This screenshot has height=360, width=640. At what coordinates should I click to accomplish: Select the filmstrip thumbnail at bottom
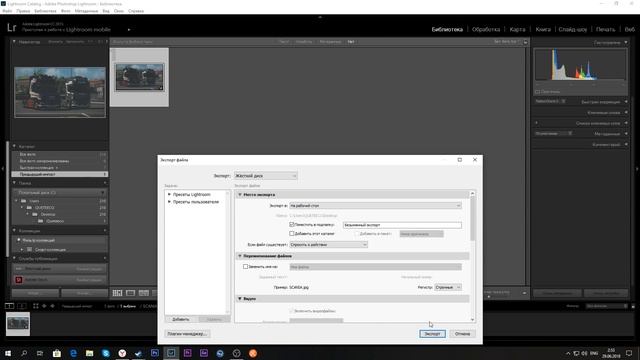pos(18,324)
